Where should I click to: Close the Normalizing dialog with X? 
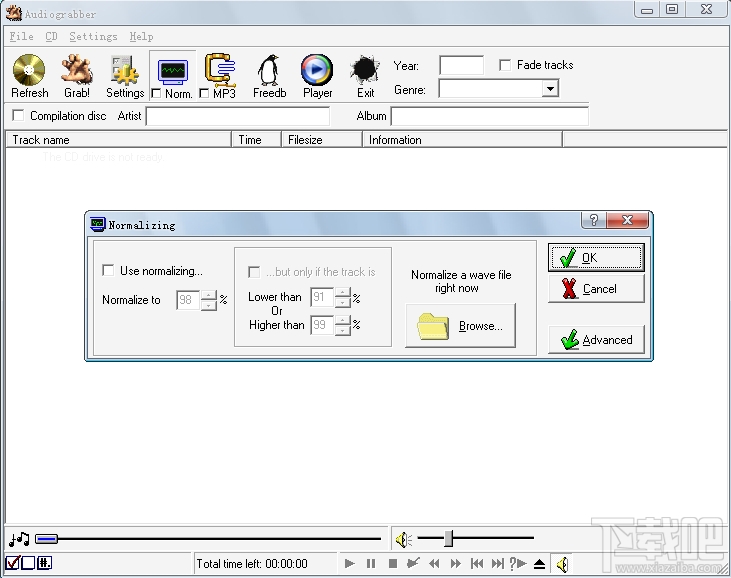tap(628, 220)
